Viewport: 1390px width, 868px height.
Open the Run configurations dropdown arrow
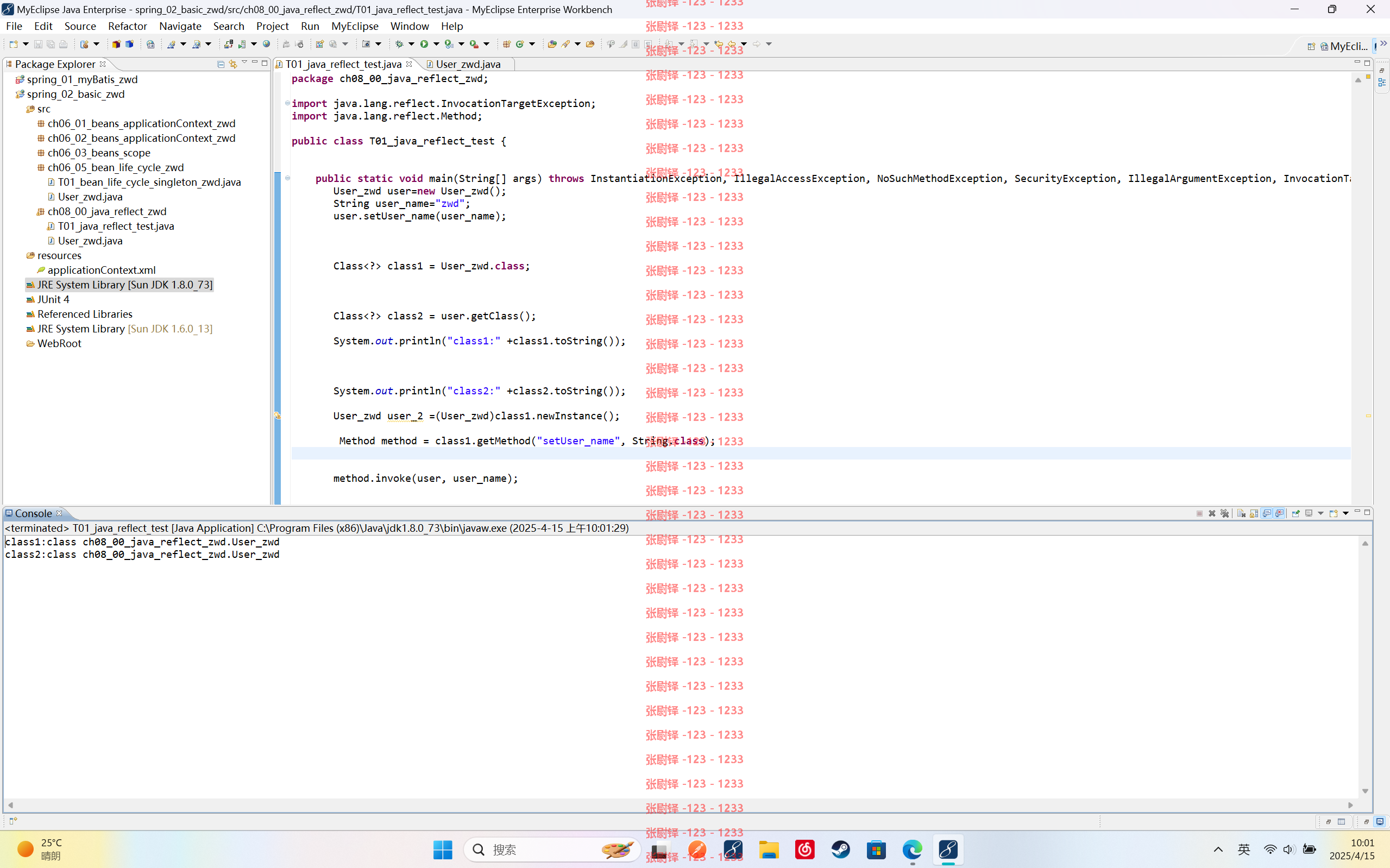point(436,44)
